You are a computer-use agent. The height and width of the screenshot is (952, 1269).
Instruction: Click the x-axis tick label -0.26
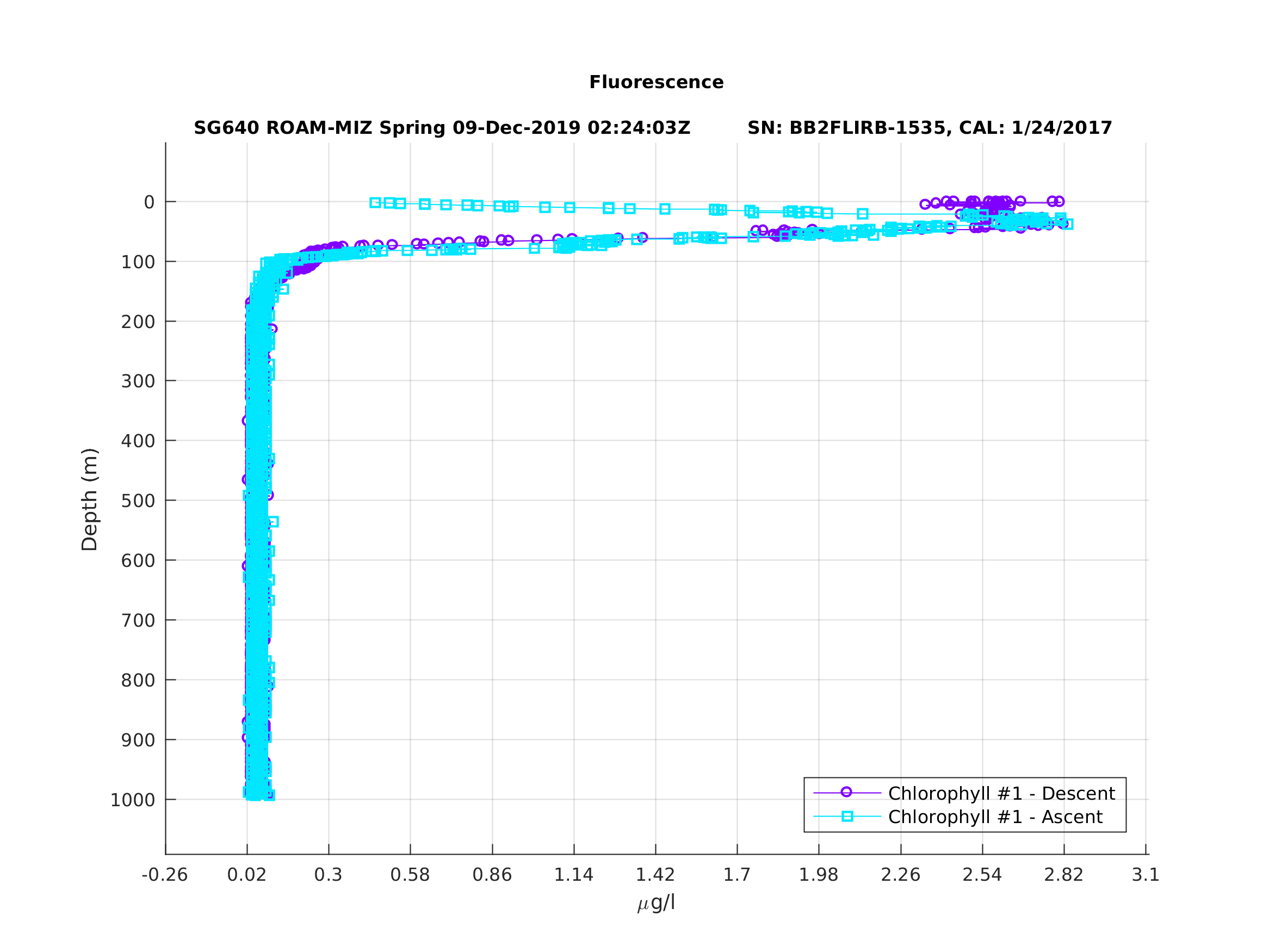click(x=165, y=875)
